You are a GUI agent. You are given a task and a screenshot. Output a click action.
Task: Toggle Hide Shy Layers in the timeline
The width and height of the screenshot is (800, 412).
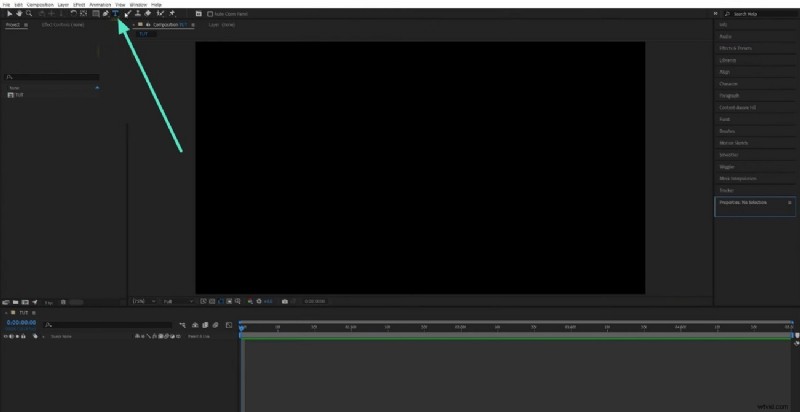pyautogui.click(x=195, y=325)
